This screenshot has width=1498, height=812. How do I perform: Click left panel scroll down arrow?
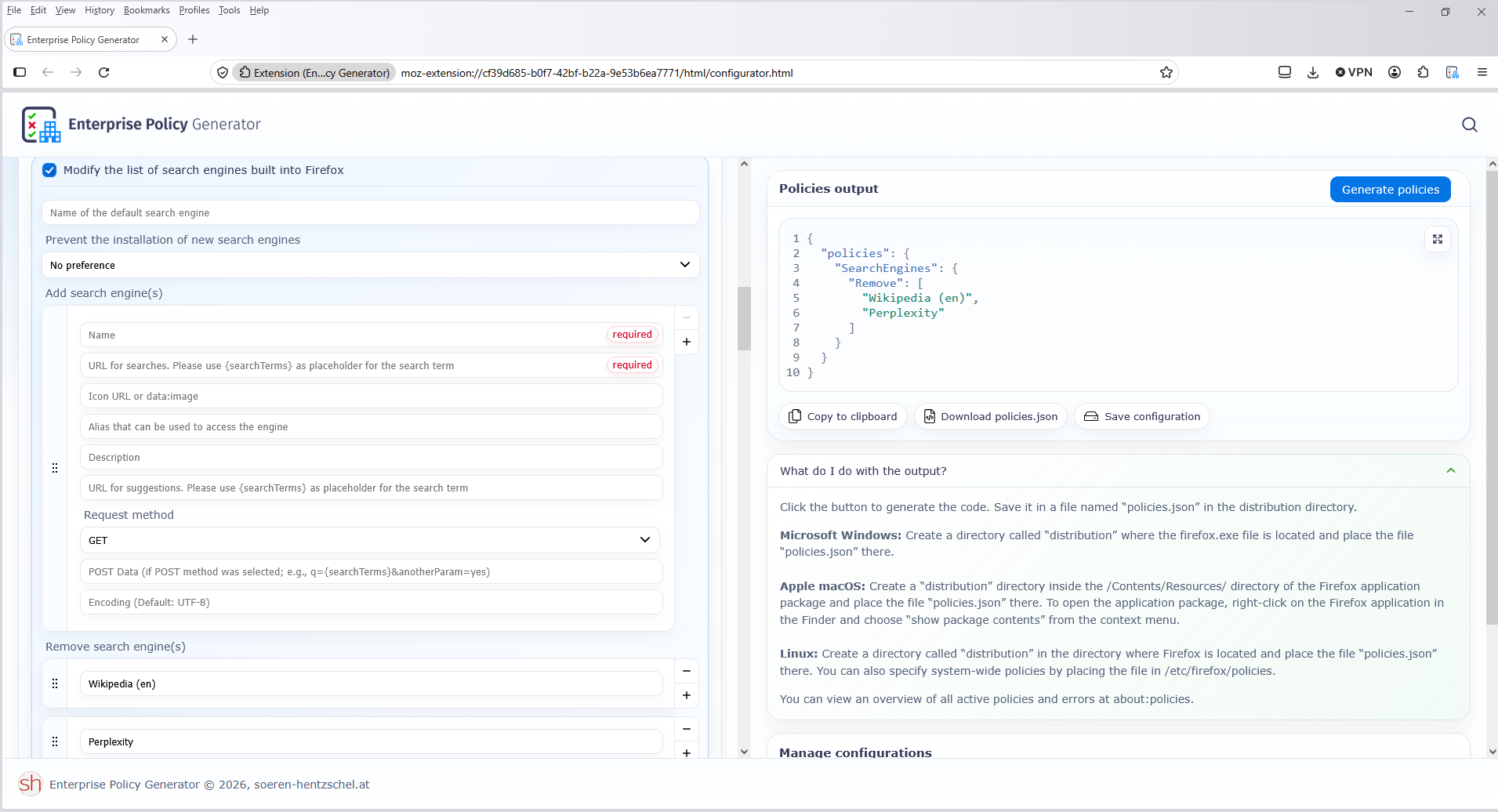tap(744, 751)
